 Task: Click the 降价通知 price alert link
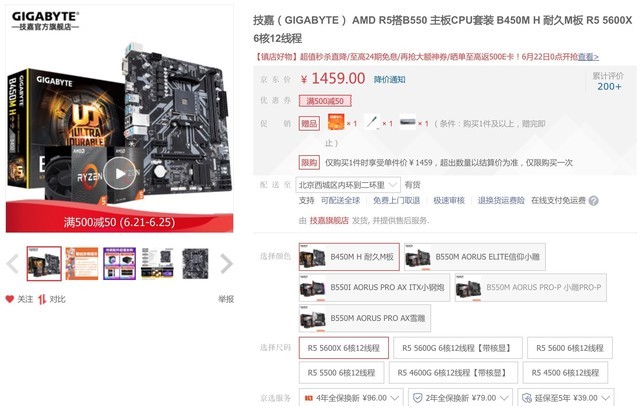tap(389, 79)
